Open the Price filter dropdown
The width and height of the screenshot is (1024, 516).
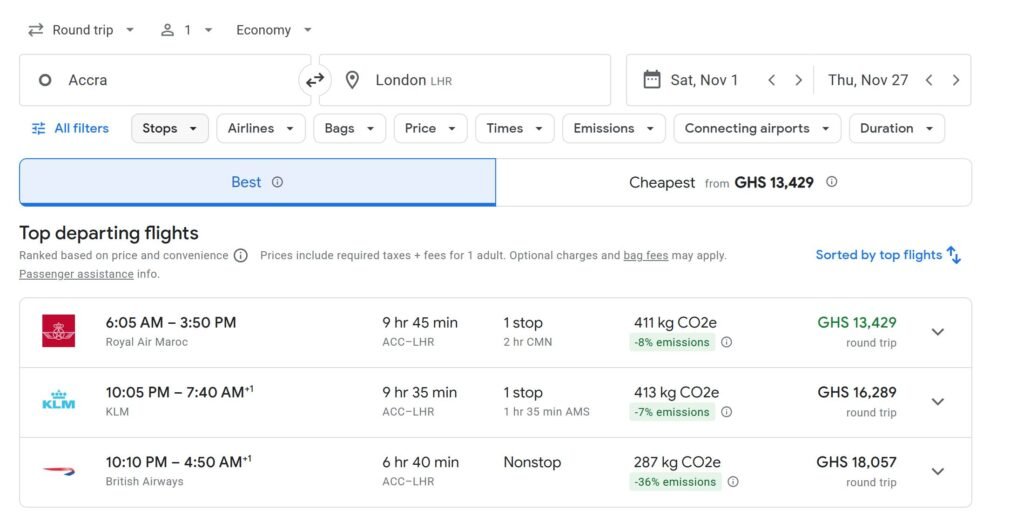[x=430, y=129]
